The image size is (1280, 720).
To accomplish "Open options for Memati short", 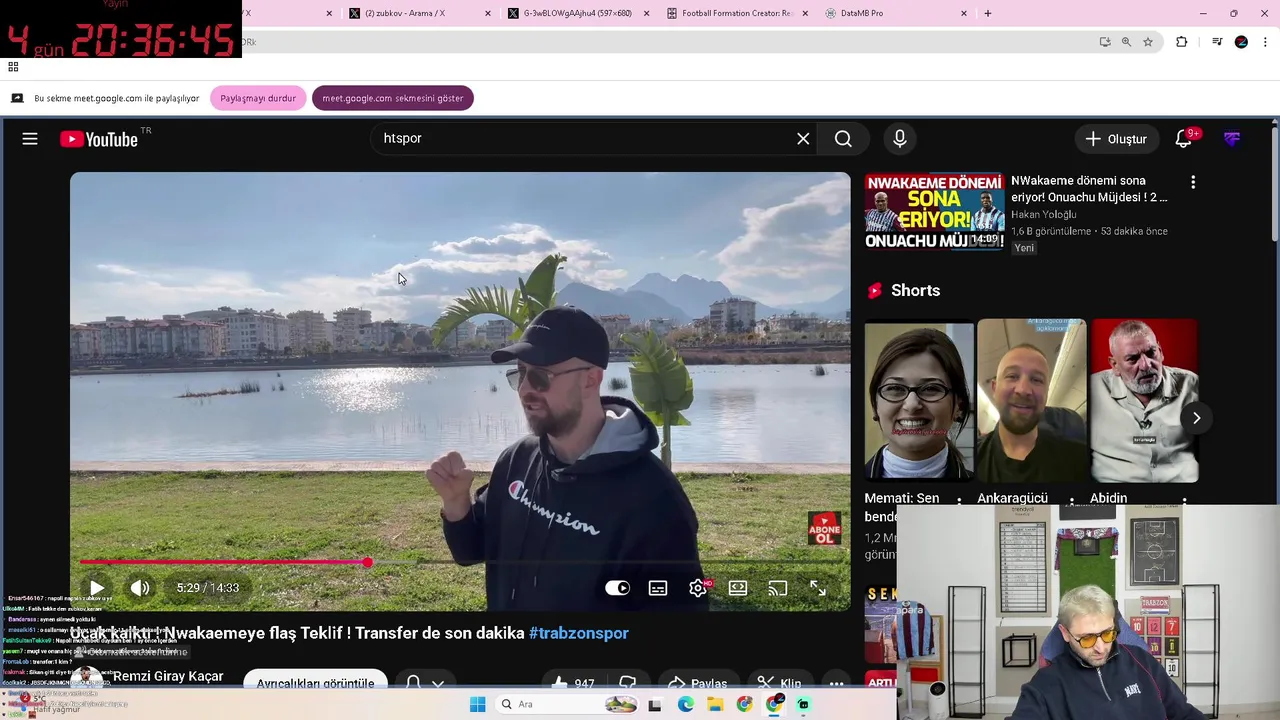I will coord(959,499).
